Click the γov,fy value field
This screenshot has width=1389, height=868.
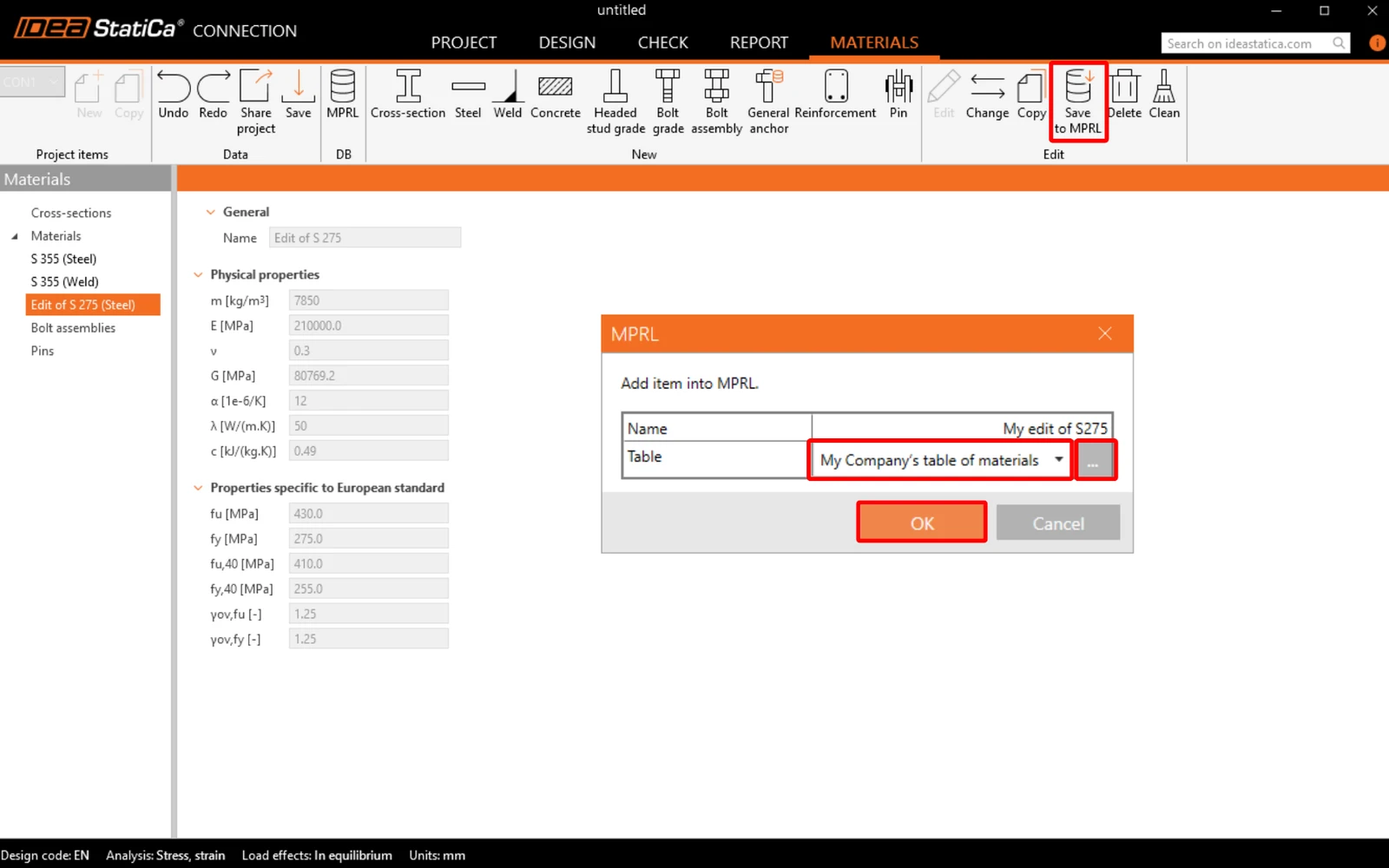click(368, 639)
